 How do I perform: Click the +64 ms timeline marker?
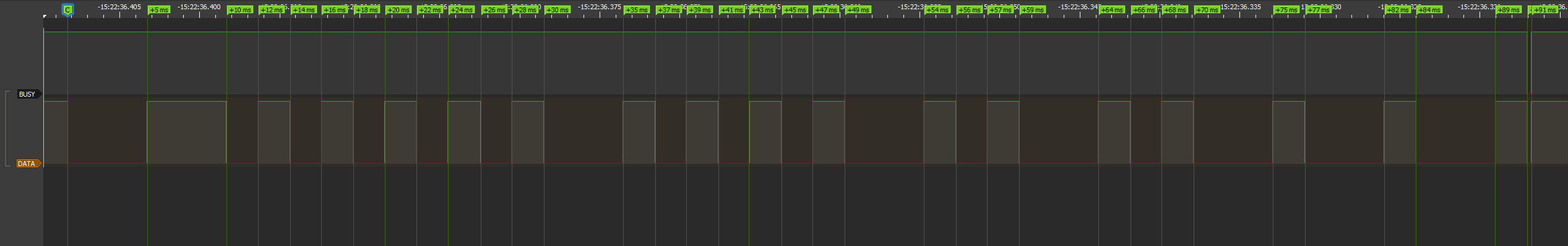(1112, 10)
